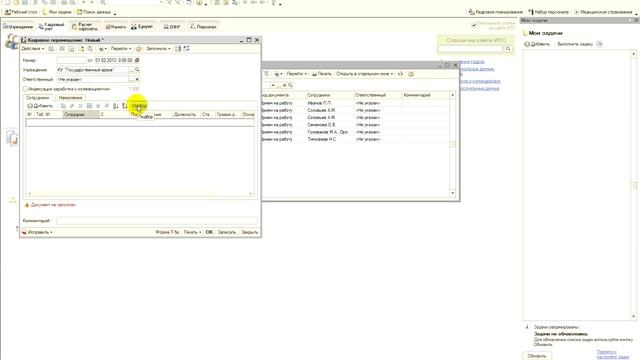Click Добавить in the employees table toolbar
This screenshot has height=360, width=640.
[40, 106]
